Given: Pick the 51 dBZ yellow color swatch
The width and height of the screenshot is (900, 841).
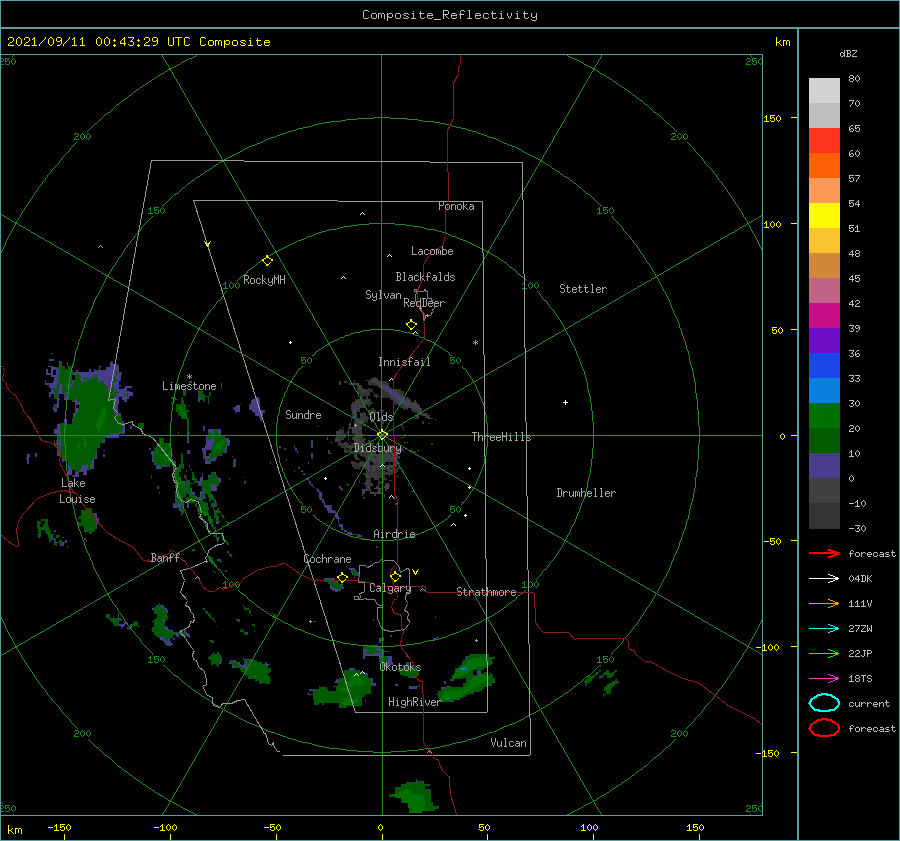Looking at the screenshot, I should [x=824, y=216].
